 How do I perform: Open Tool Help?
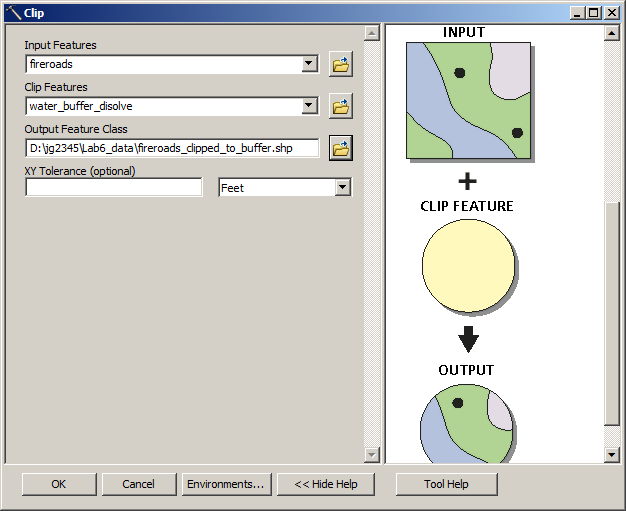click(444, 484)
